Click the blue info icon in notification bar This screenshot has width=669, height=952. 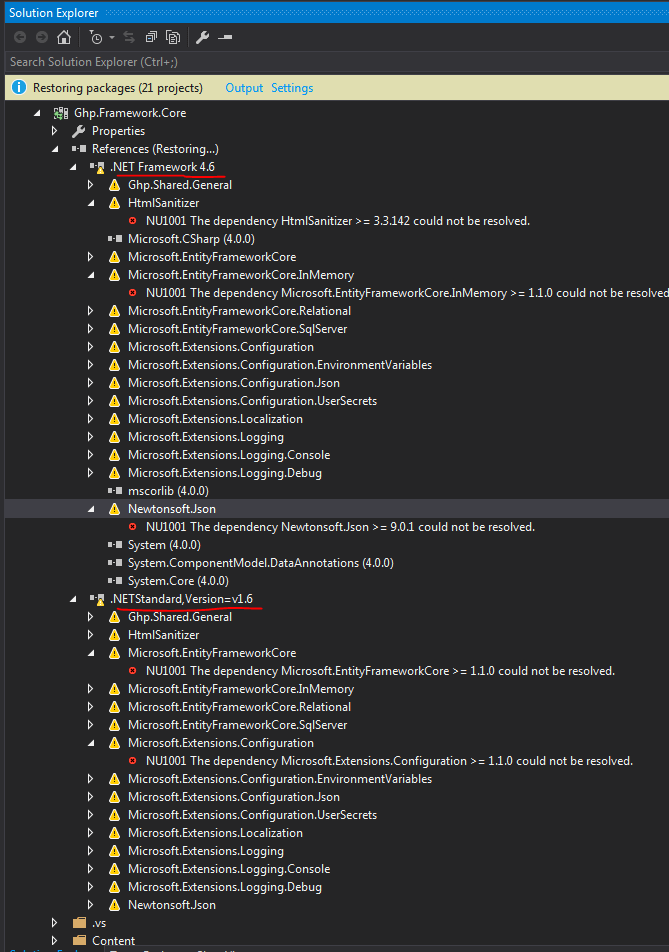pos(19,87)
